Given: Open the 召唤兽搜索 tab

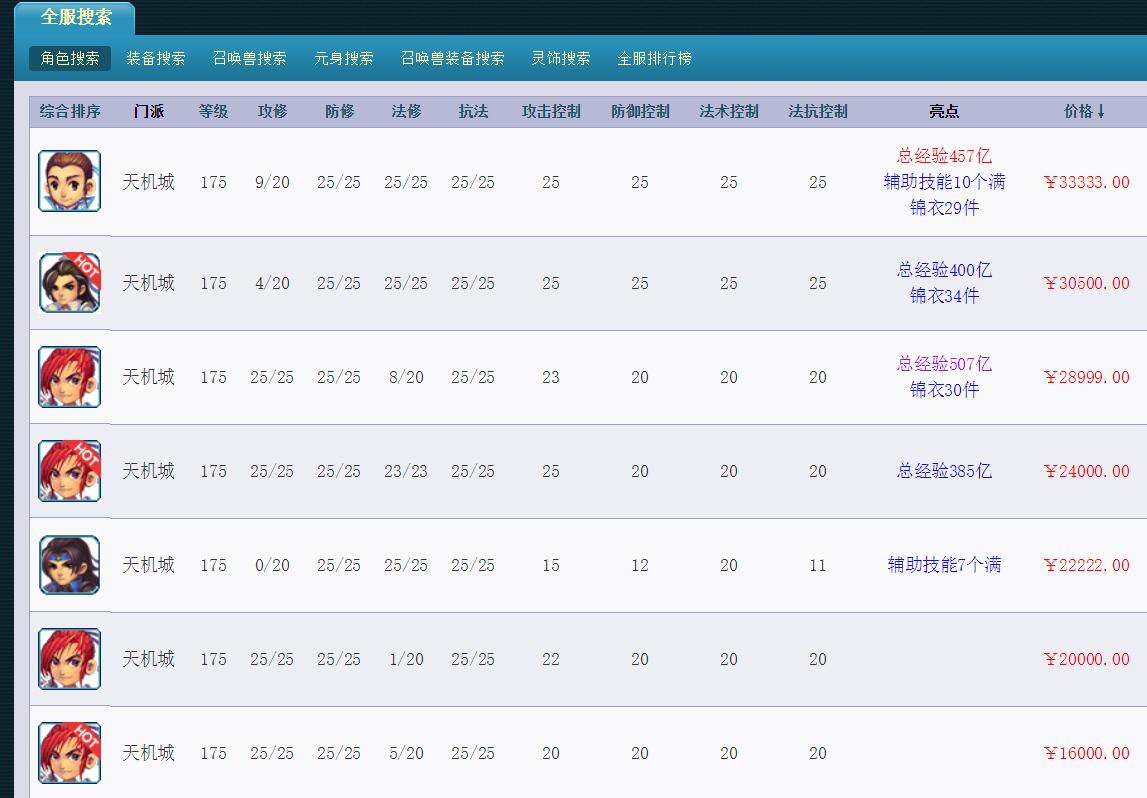Looking at the screenshot, I should click(249, 59).
